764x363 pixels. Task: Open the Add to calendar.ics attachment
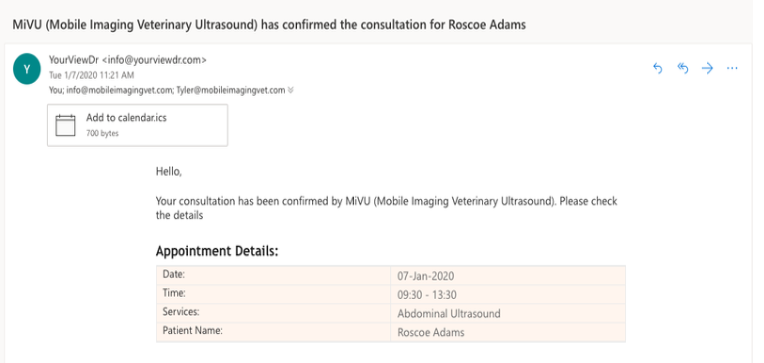tap(137, 125)
